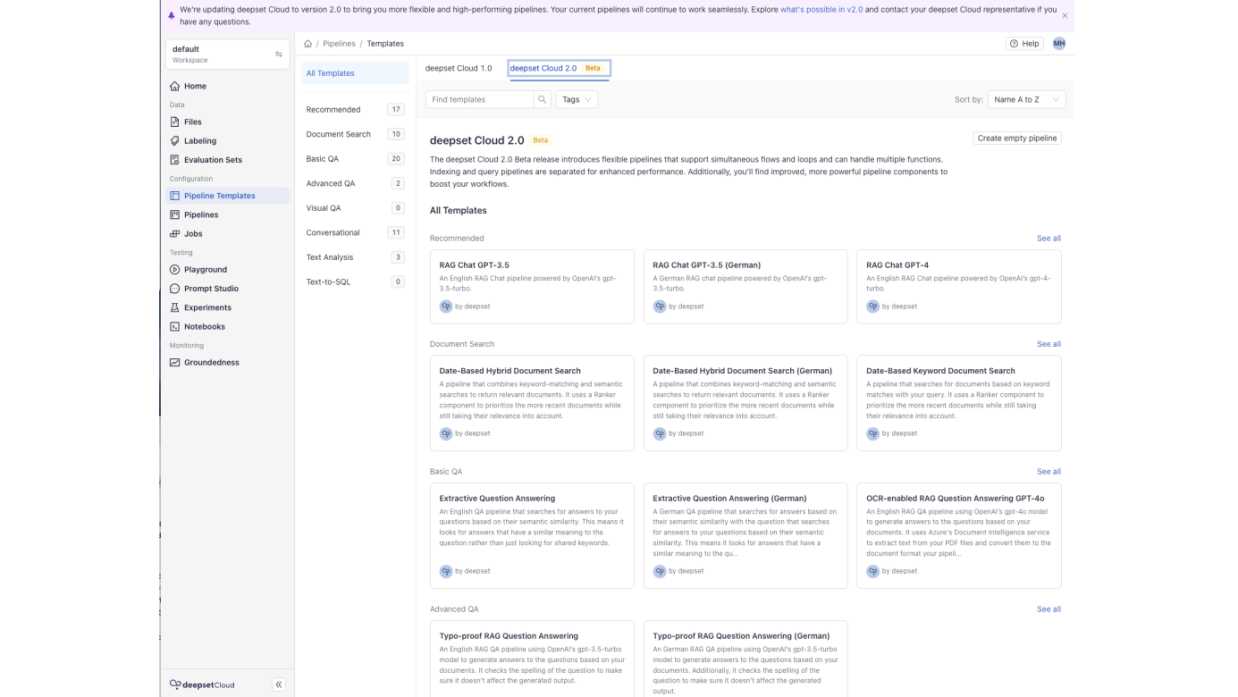
Task: Open Notebooks from sidebar
Action: click(204, 327)
